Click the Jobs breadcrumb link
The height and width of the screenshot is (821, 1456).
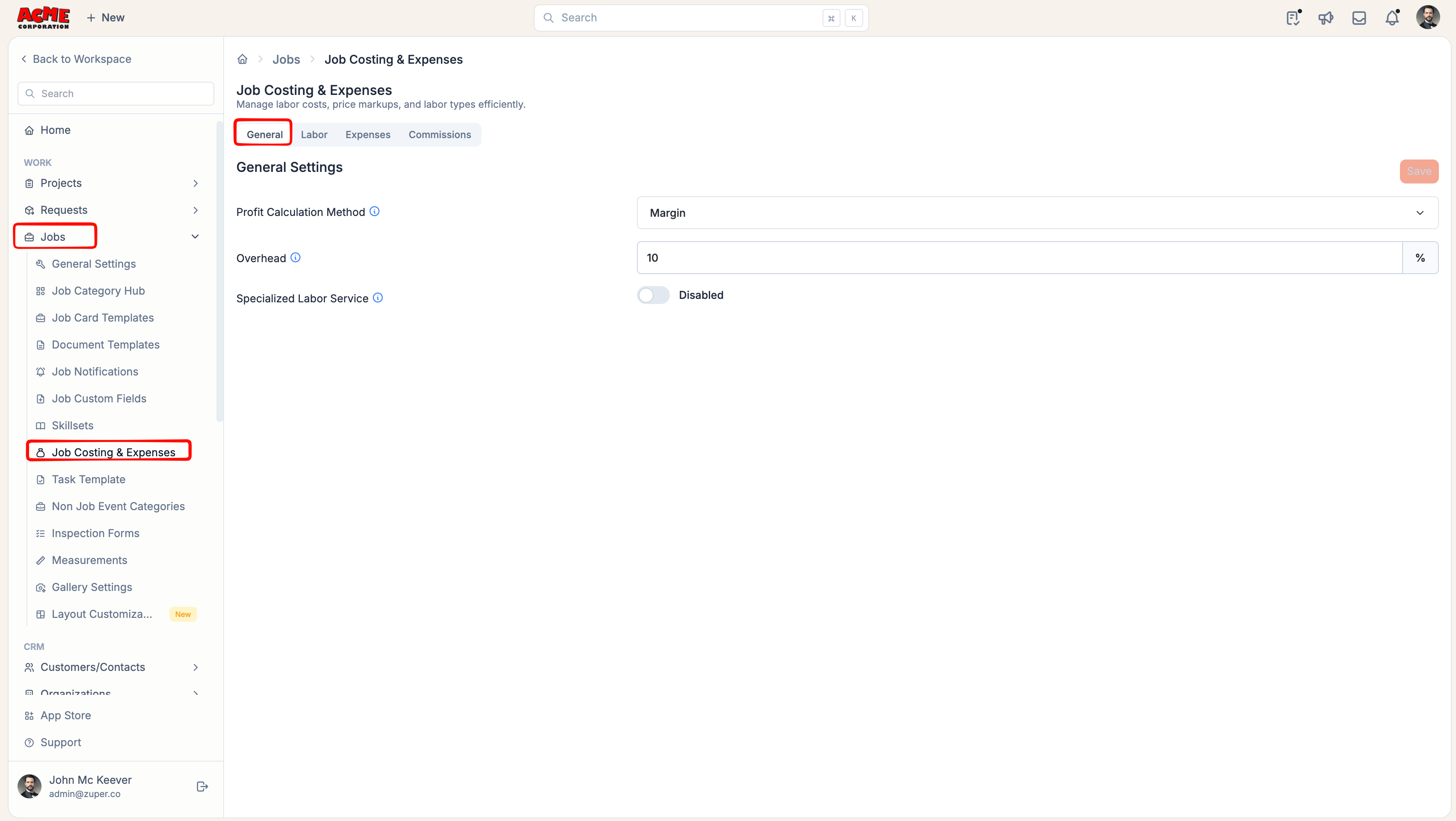click(x=286, y=59)
